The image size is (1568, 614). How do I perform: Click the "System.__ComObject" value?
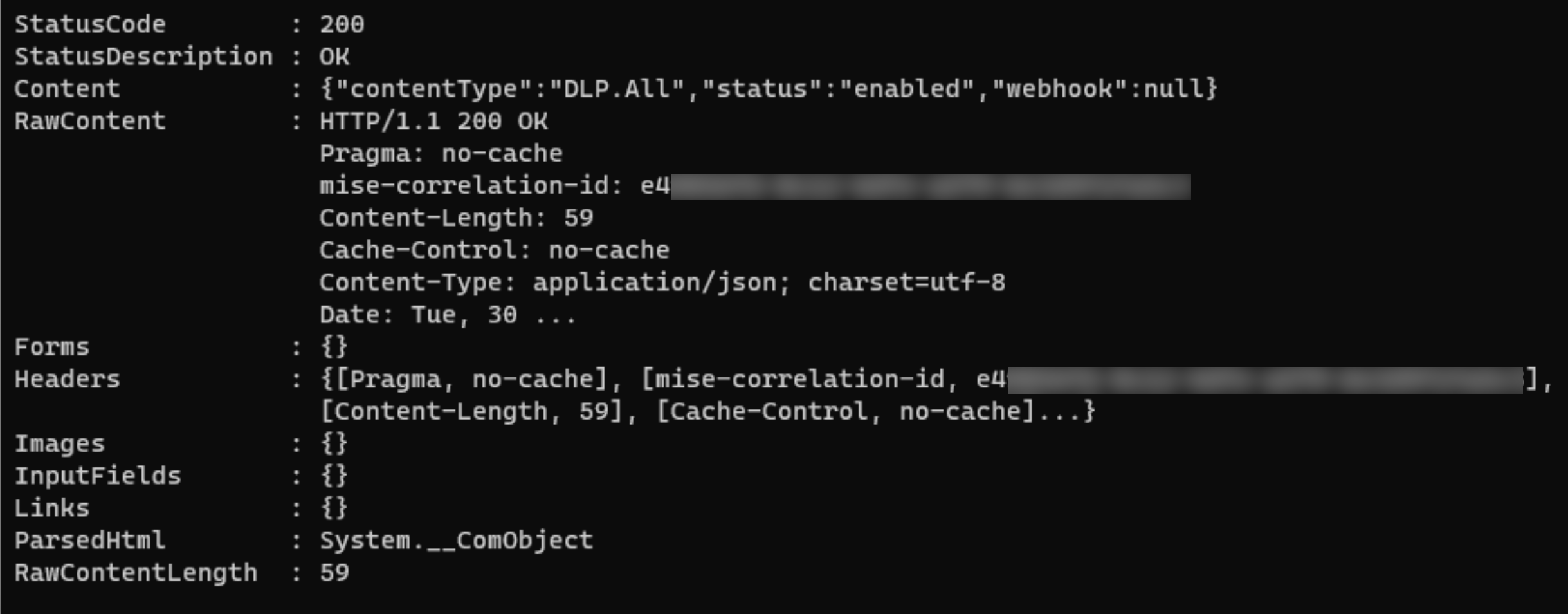click(456, 540)
